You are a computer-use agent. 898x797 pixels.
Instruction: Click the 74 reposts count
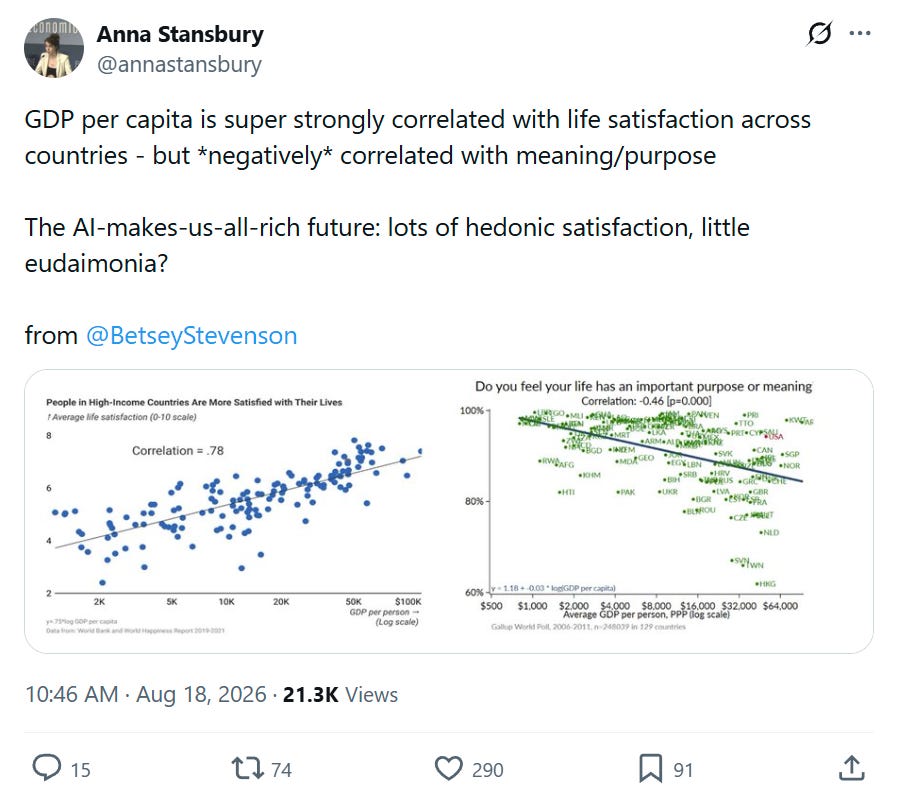click(x=281, y=770)
